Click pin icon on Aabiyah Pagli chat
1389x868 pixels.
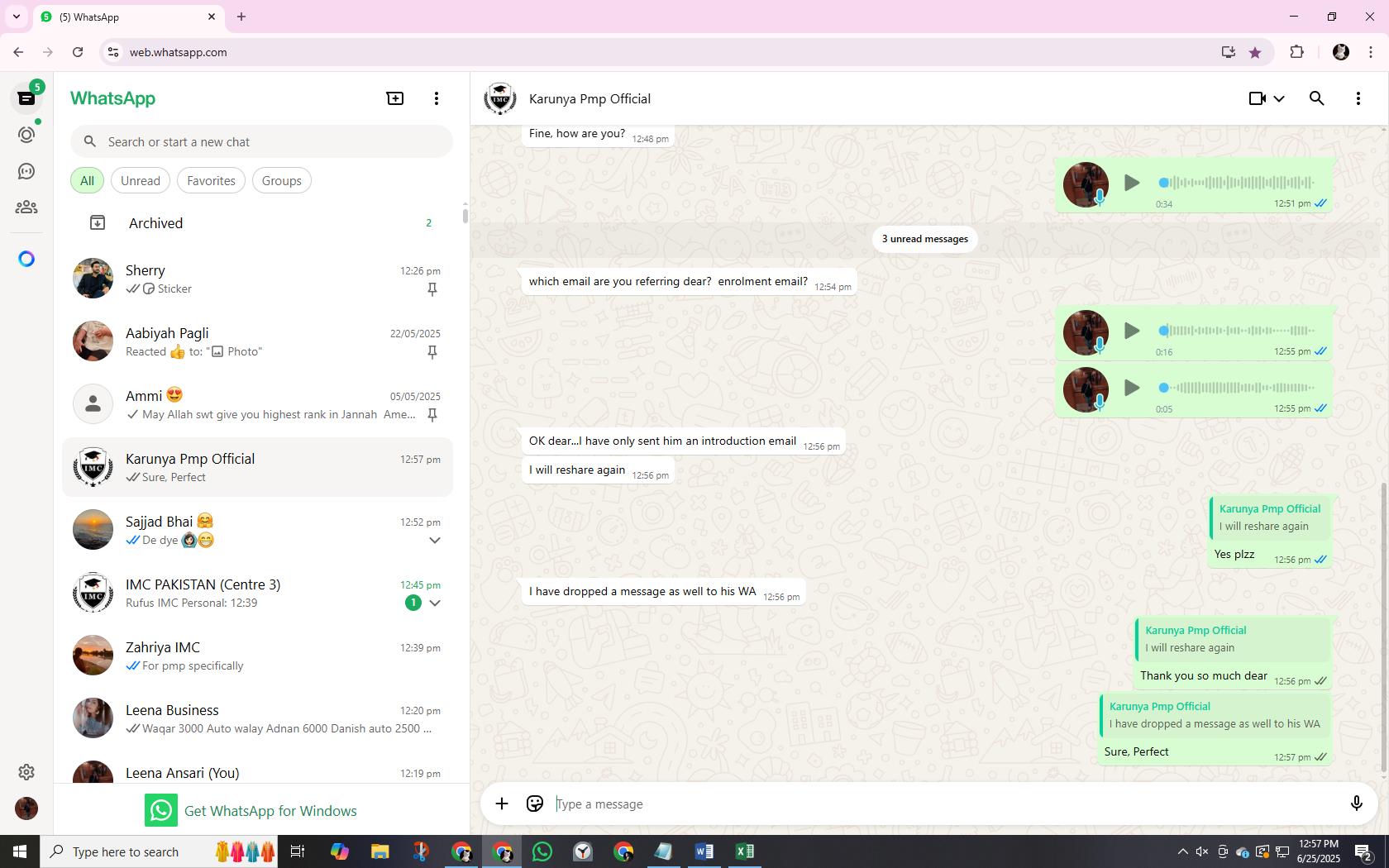click(432, 352)
